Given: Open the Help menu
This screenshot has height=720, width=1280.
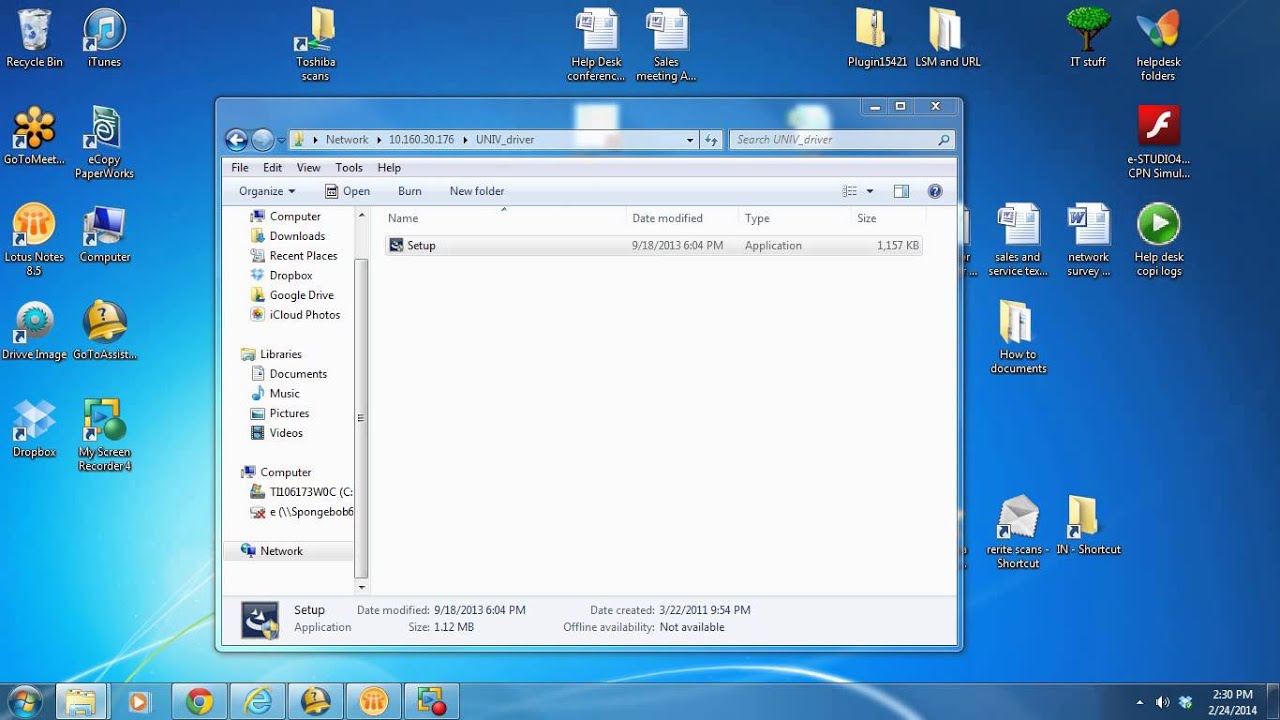Looking at the screenshot, I should [x=389, y=168].
